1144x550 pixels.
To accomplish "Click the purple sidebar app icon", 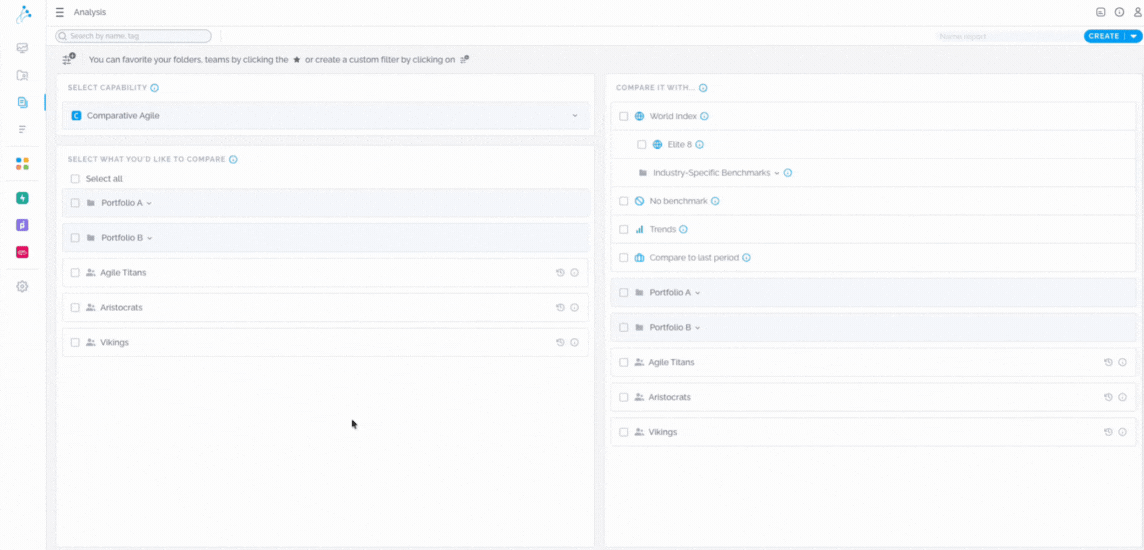I will [x=22, y=225].
